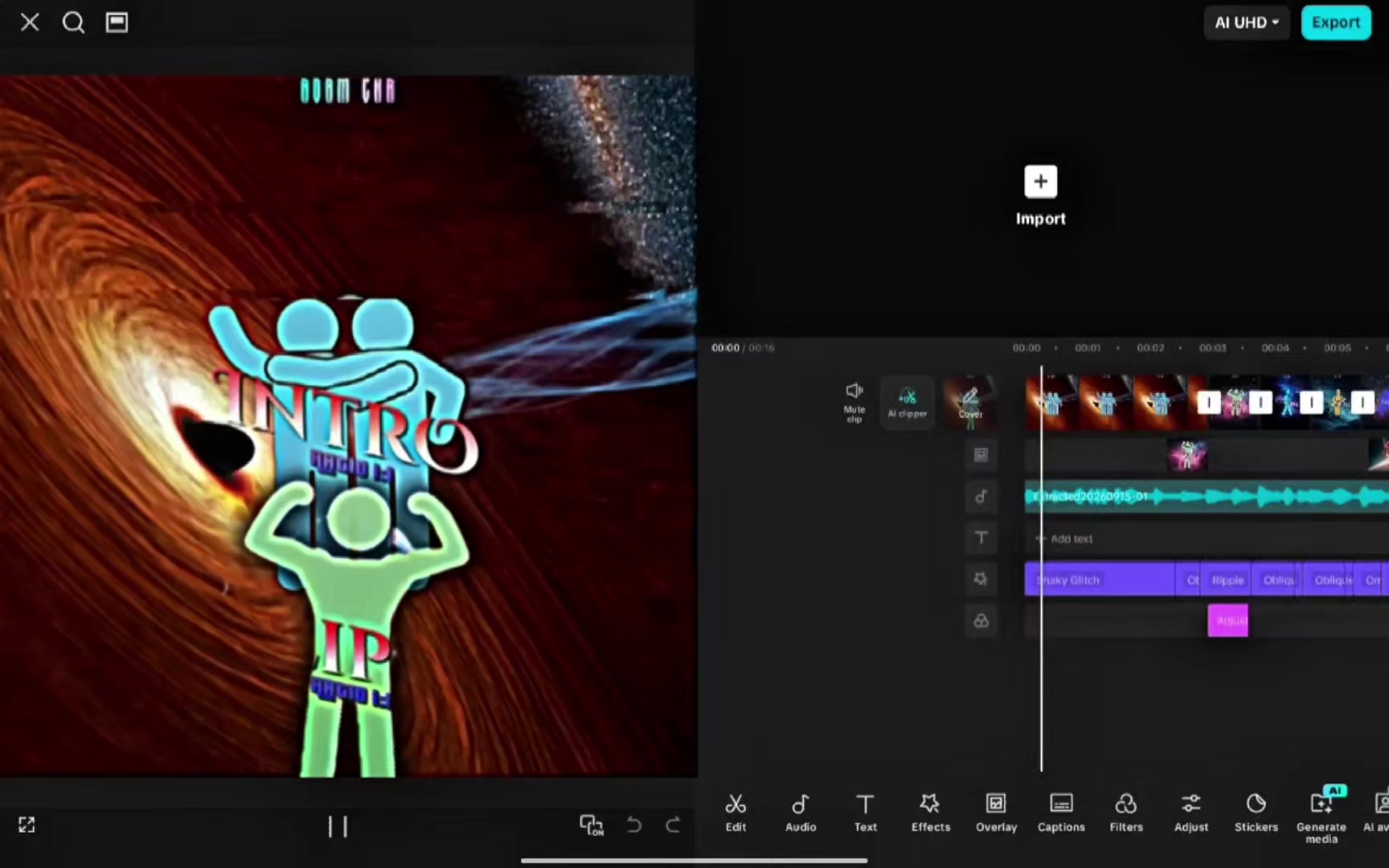Select the Shaky Glitch effect clip

[x=1099, y=579]
